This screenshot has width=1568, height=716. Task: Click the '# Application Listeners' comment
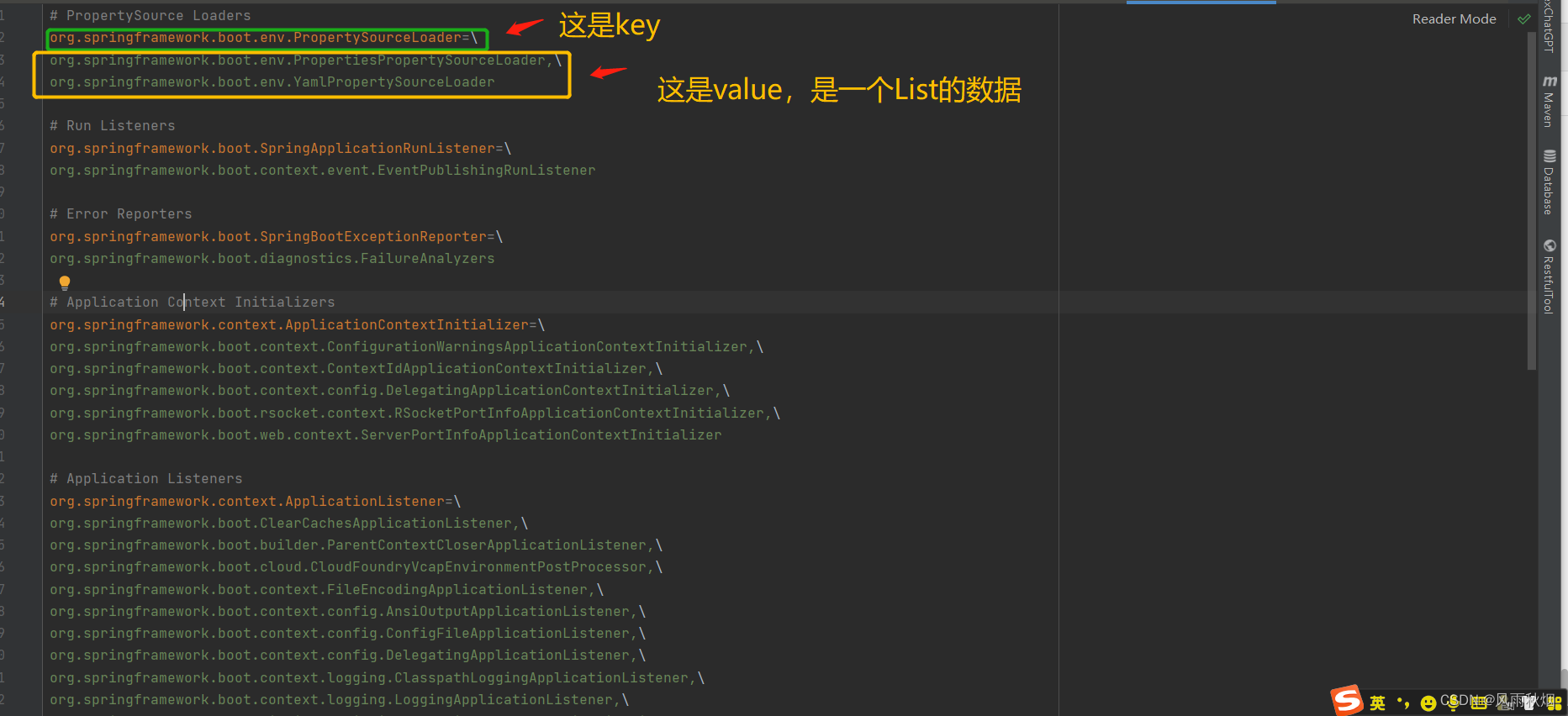pyautogui.click(x=145, y=479)
